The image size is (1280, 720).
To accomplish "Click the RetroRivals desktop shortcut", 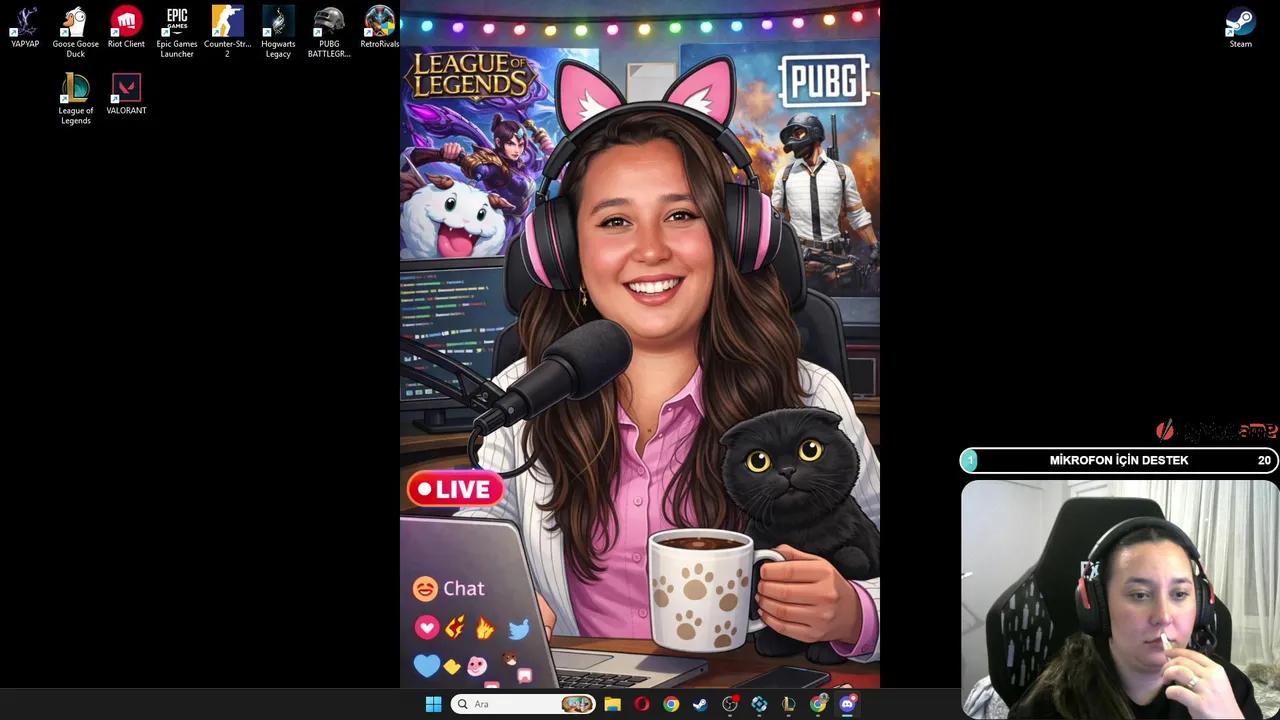I will coord(379,28).
